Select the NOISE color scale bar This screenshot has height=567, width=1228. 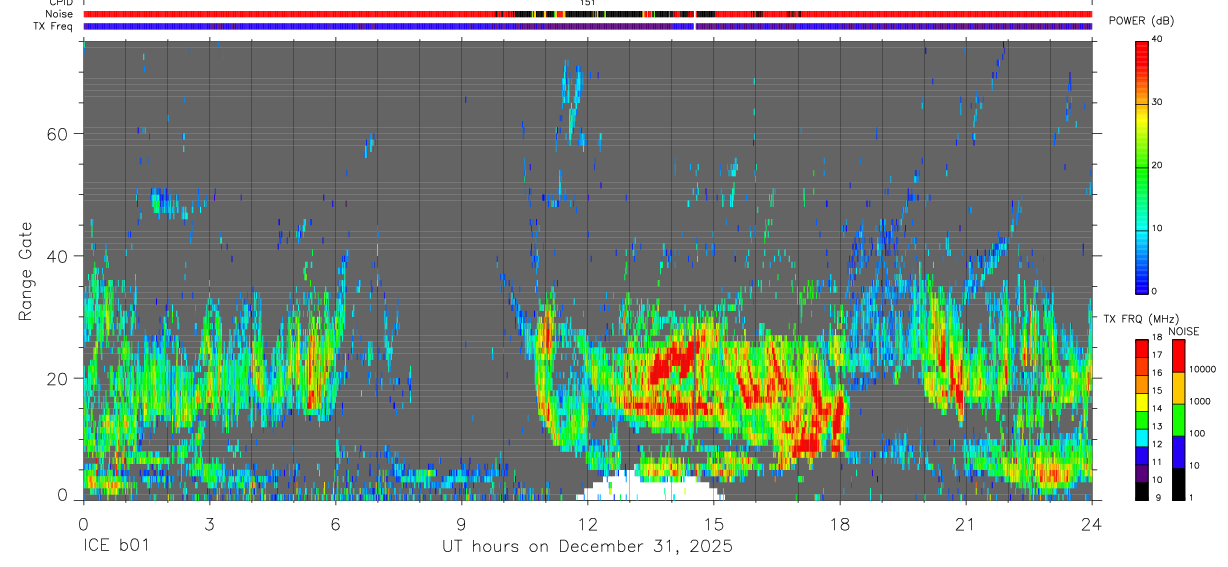tap(1178, 420)
